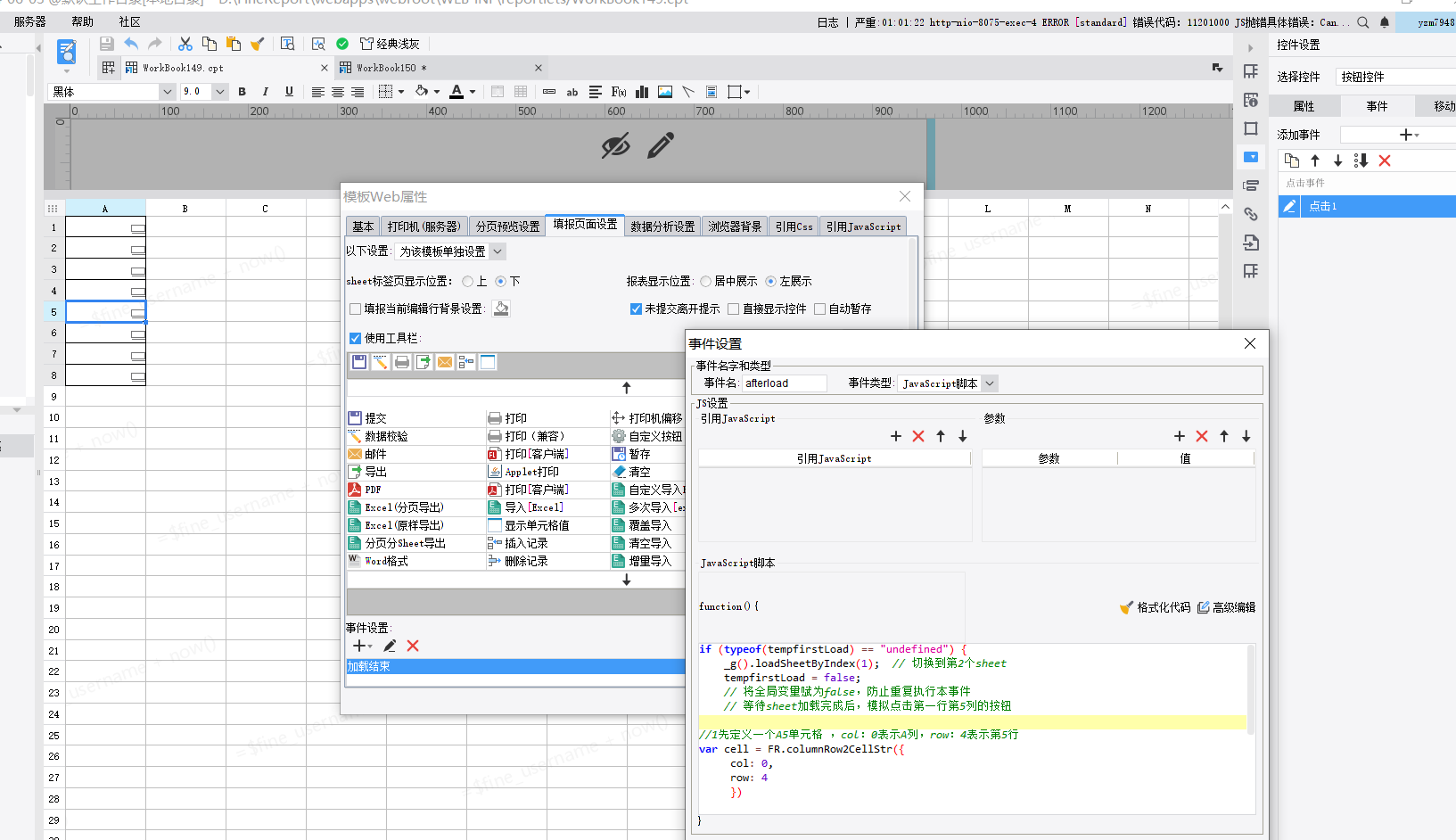Click the fill color bucket icon
This screenshot has width=1456, height=840.
pyautogui.click(x=422, y=92)
